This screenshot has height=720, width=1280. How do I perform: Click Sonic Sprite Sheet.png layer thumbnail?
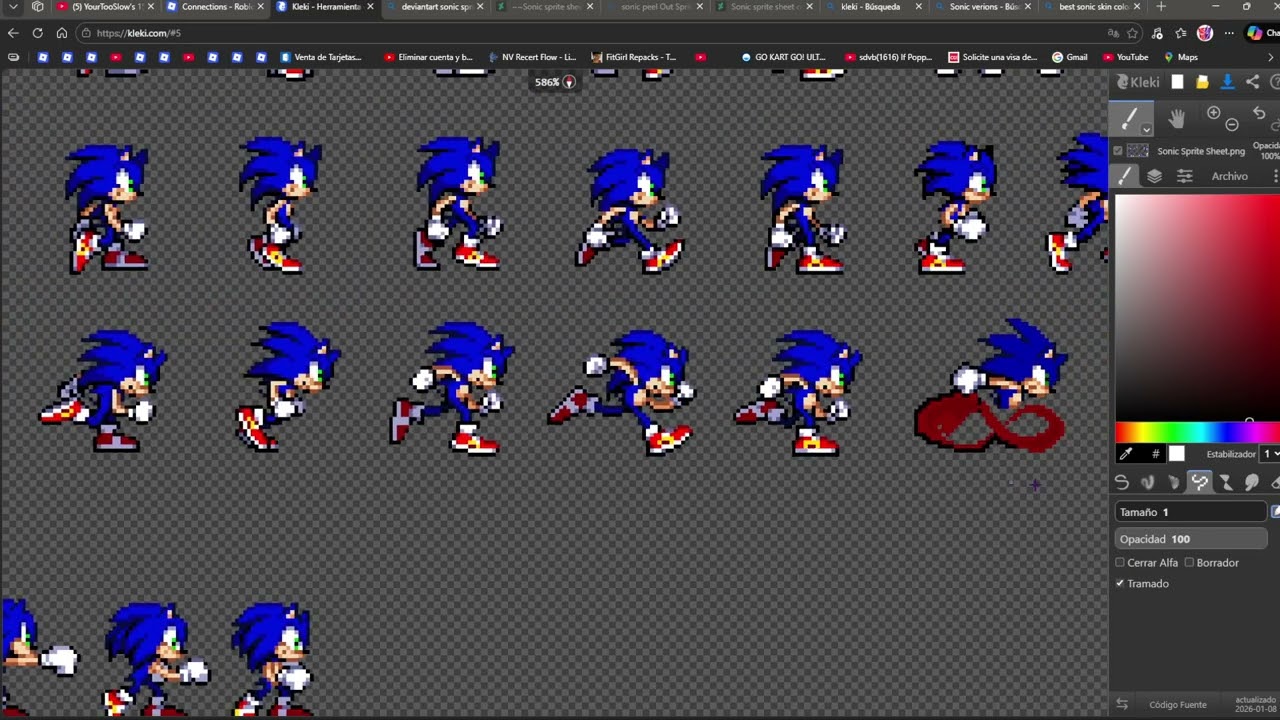1137,151
